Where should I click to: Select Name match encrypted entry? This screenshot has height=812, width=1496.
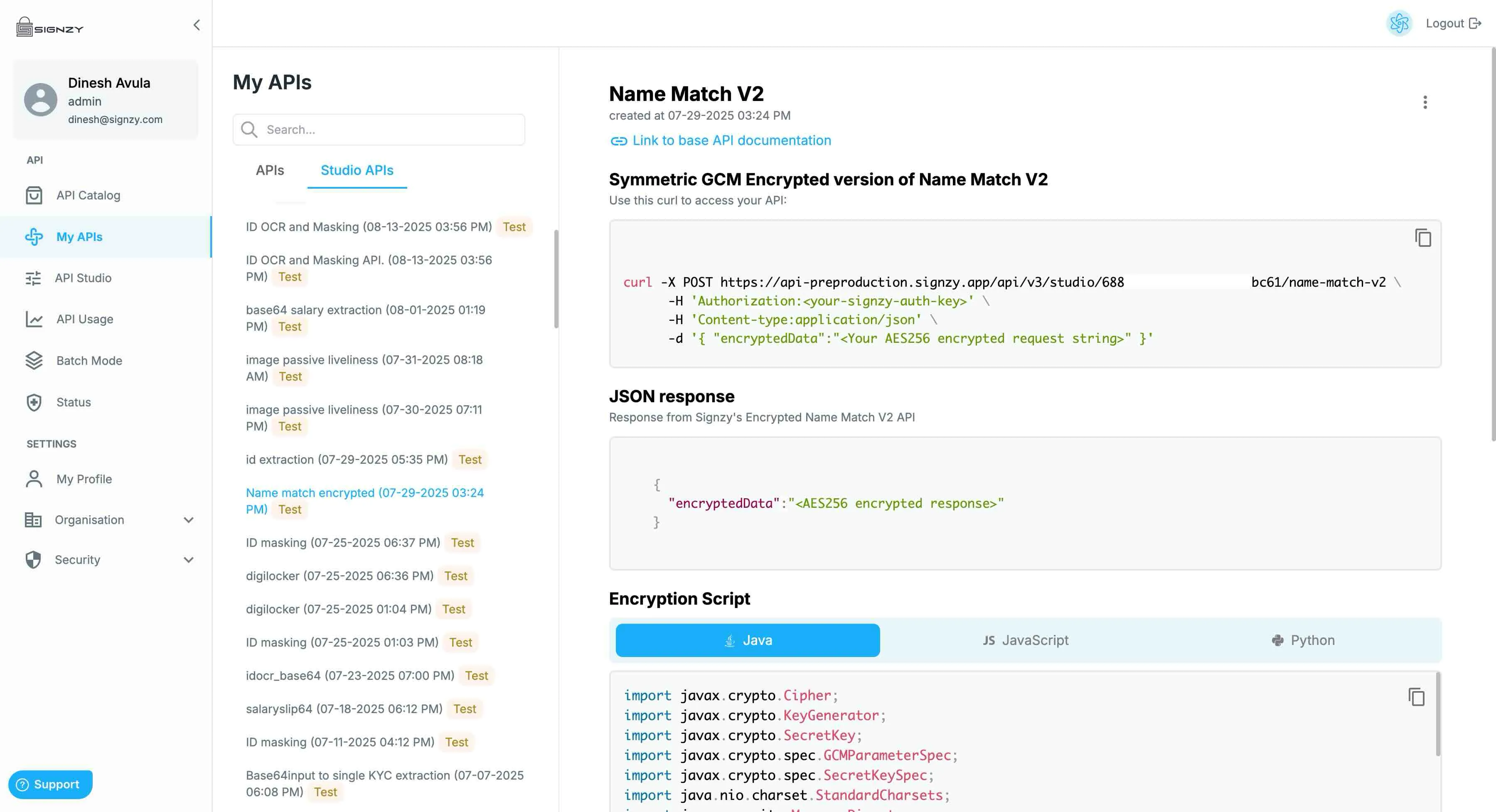pyautogui.click(x=365, y=501)
